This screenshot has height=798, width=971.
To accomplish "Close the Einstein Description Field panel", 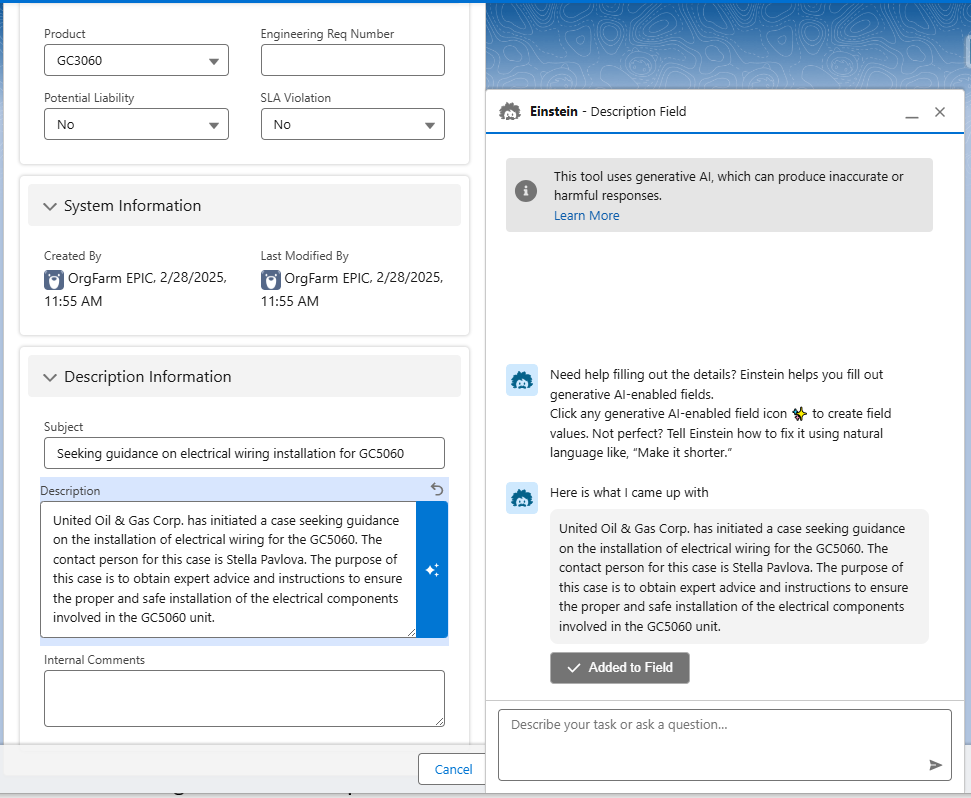I will [940, 112].
